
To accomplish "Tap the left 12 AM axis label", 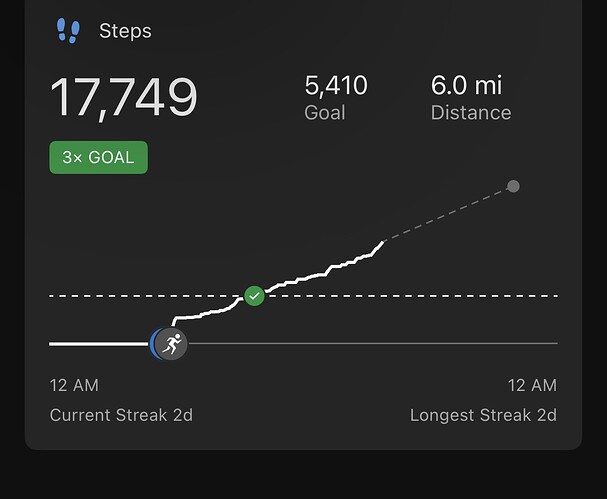I will coord(74,386).
